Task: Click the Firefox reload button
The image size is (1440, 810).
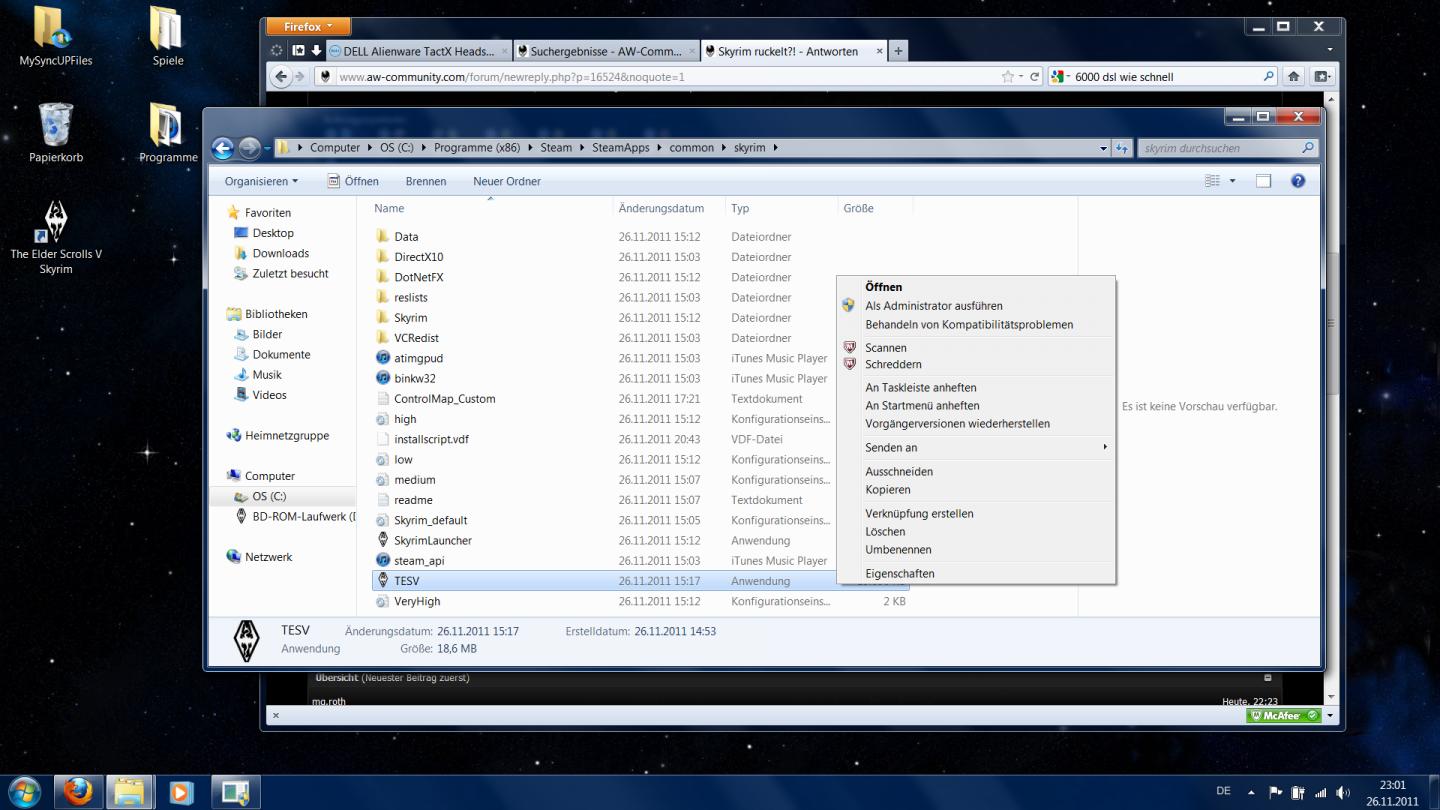Action: tap(1035, 76)
